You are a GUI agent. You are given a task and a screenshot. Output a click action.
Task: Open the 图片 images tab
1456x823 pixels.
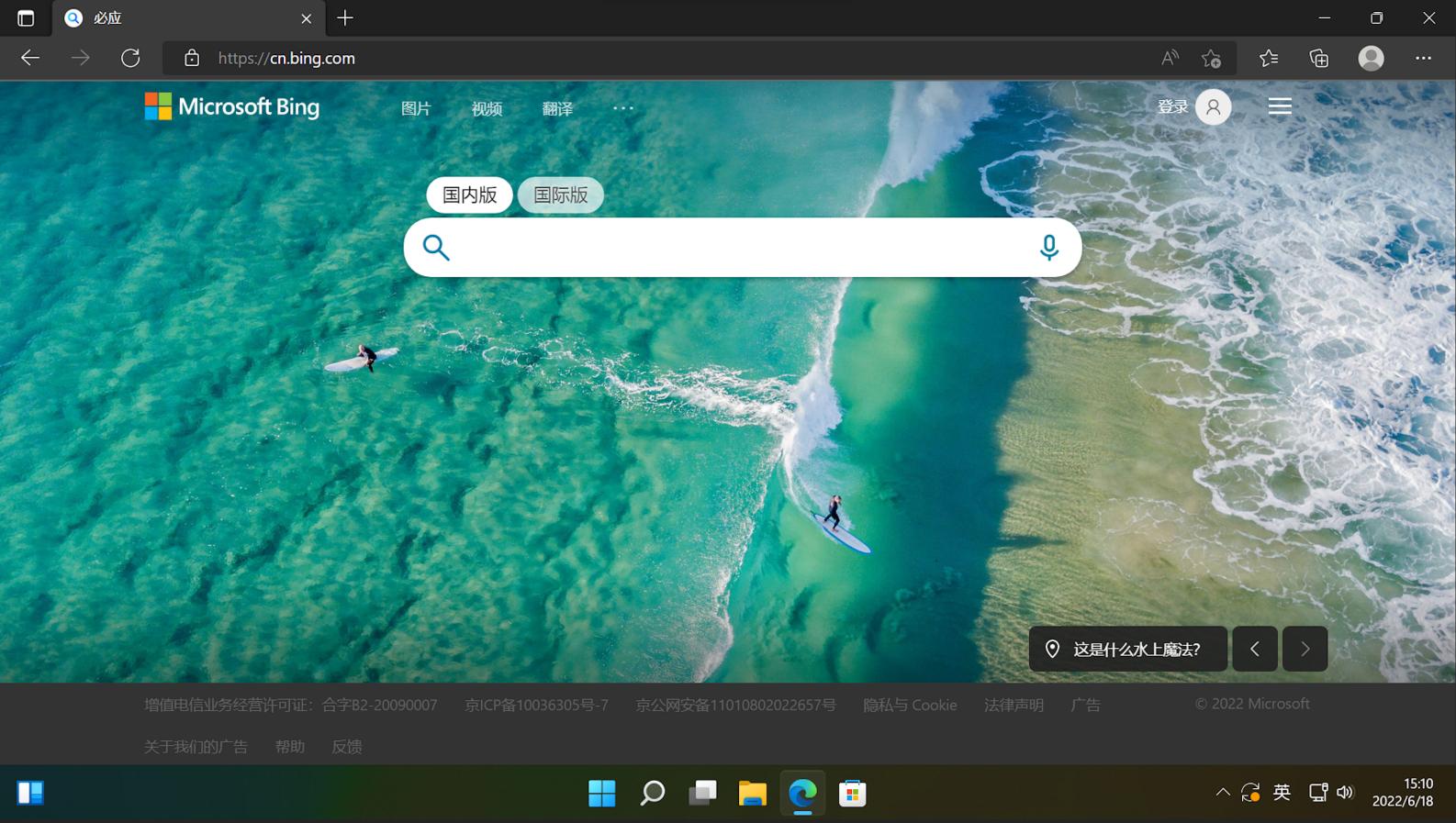416,108
